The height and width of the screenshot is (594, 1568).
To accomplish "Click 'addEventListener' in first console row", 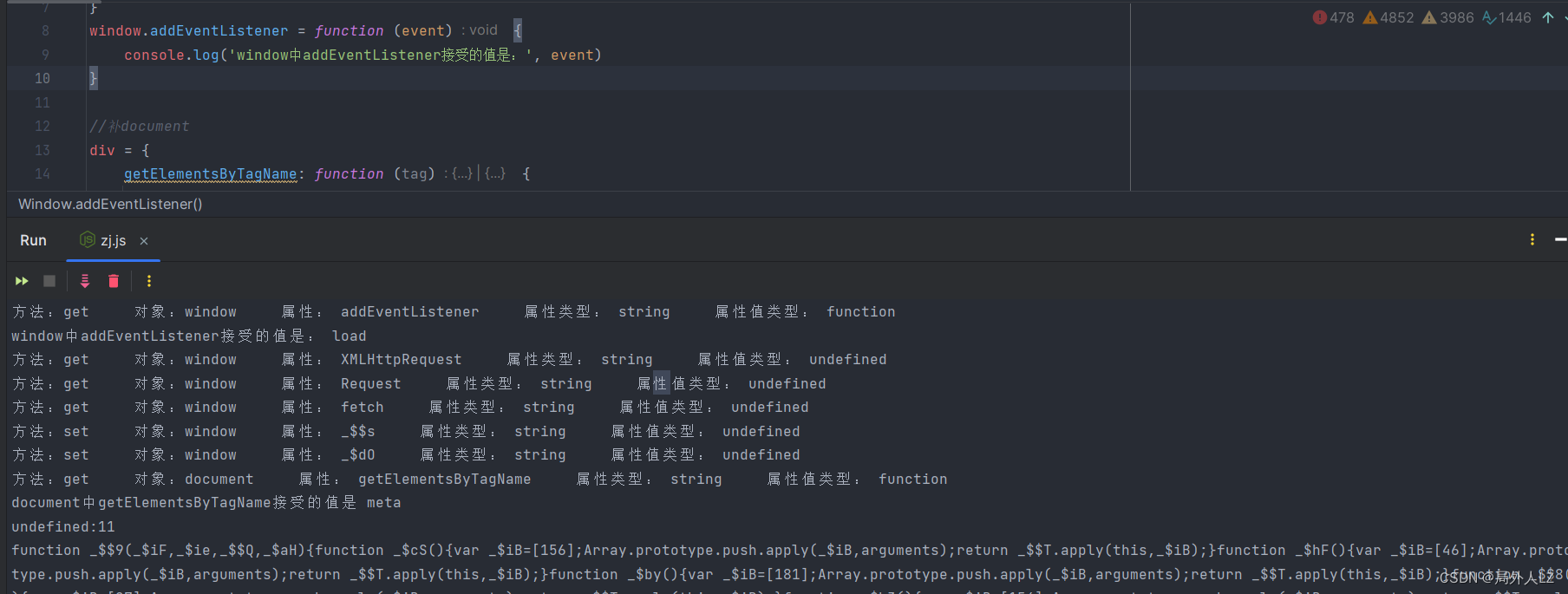I will click(409, 311).
